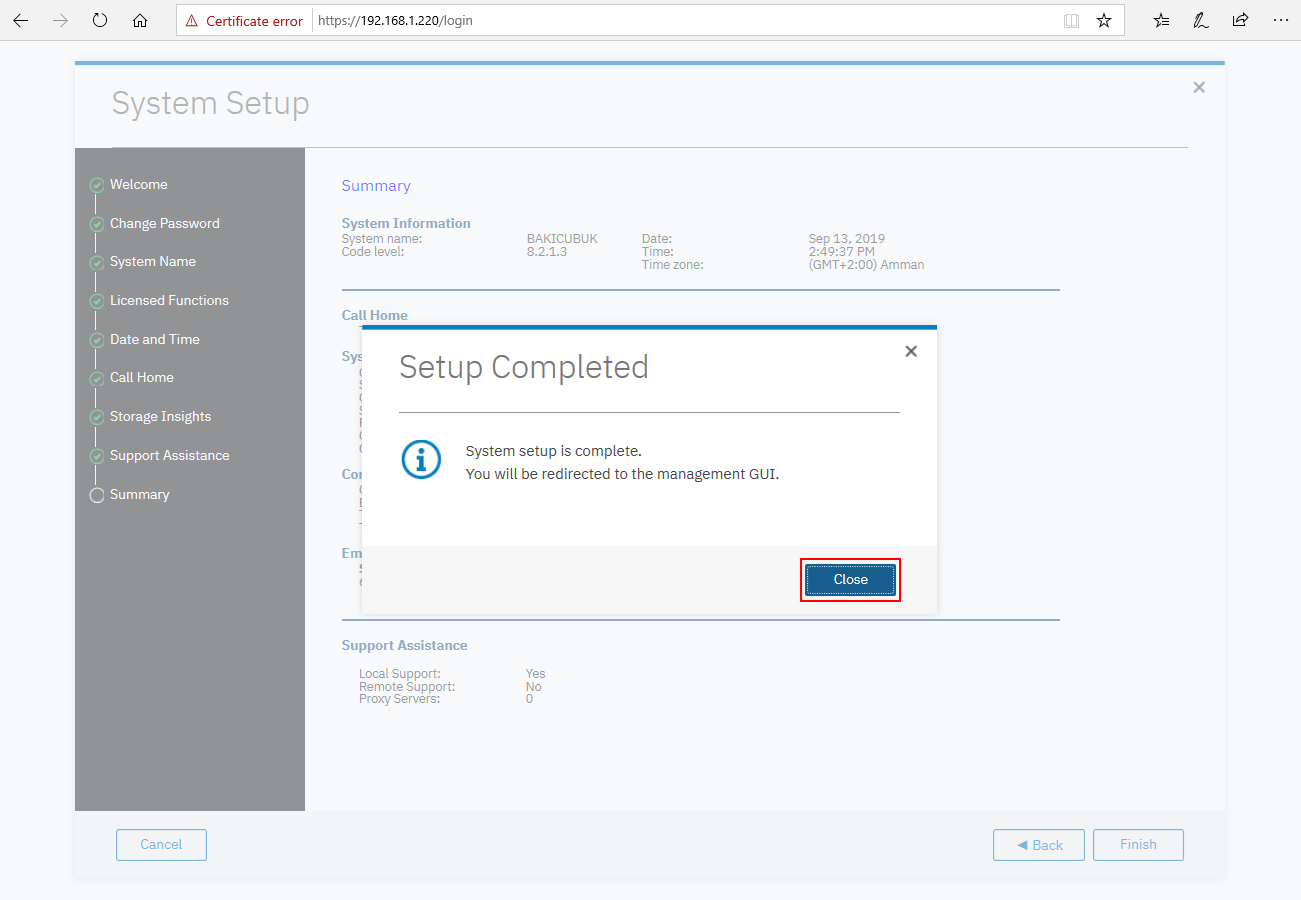Click the Setup Completed dialog title
The width and height of the screenshot is (1301, 900).
point(524,367)
